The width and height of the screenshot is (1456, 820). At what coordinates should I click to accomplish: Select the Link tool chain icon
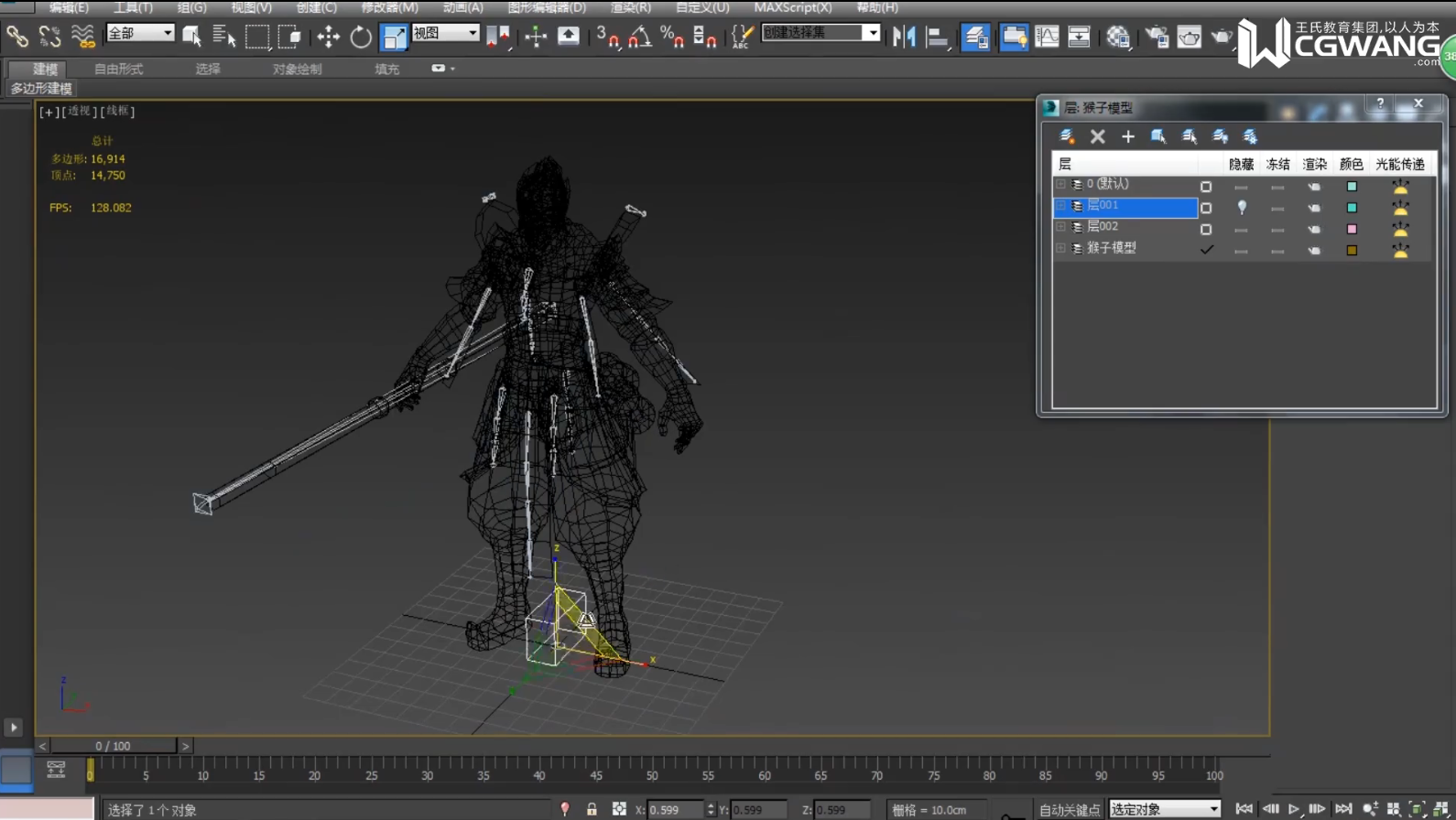(x=16, y=37)
